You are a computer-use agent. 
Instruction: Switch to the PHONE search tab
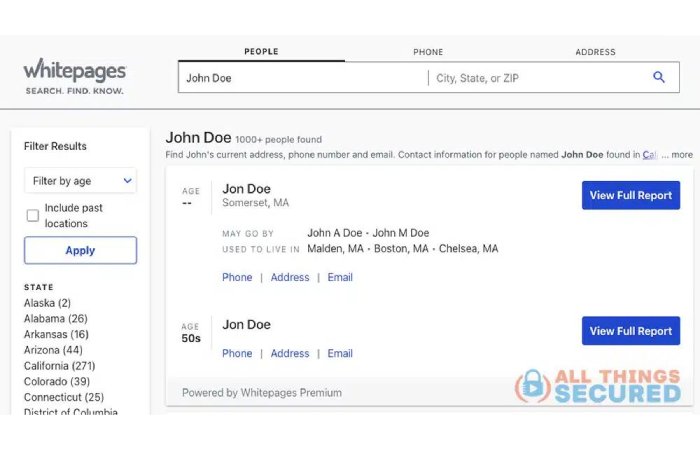[428, 52]
